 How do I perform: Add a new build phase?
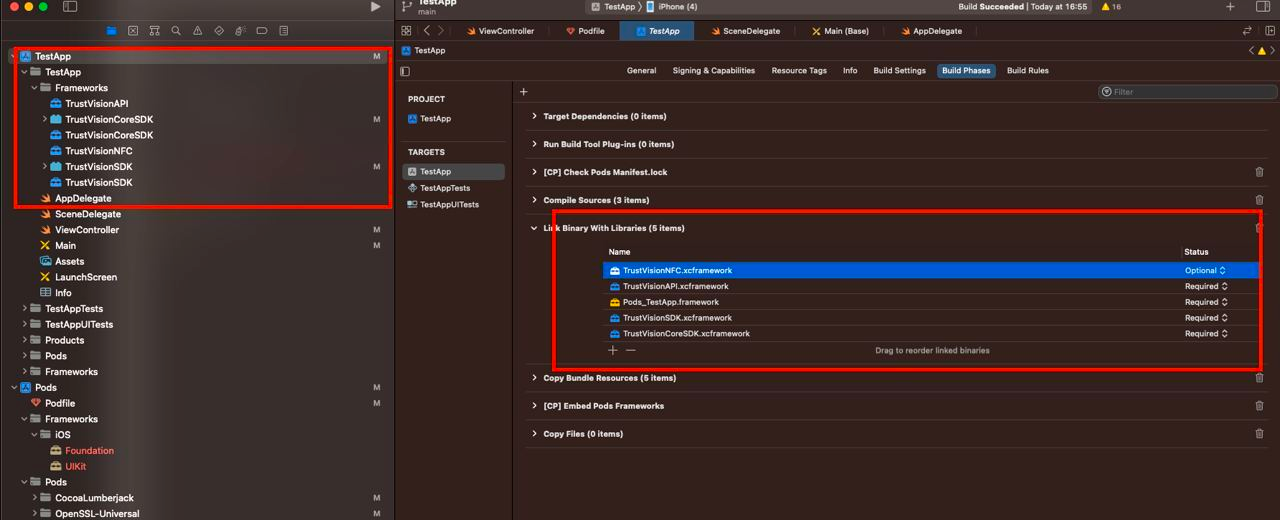click(x=523, y=92)
